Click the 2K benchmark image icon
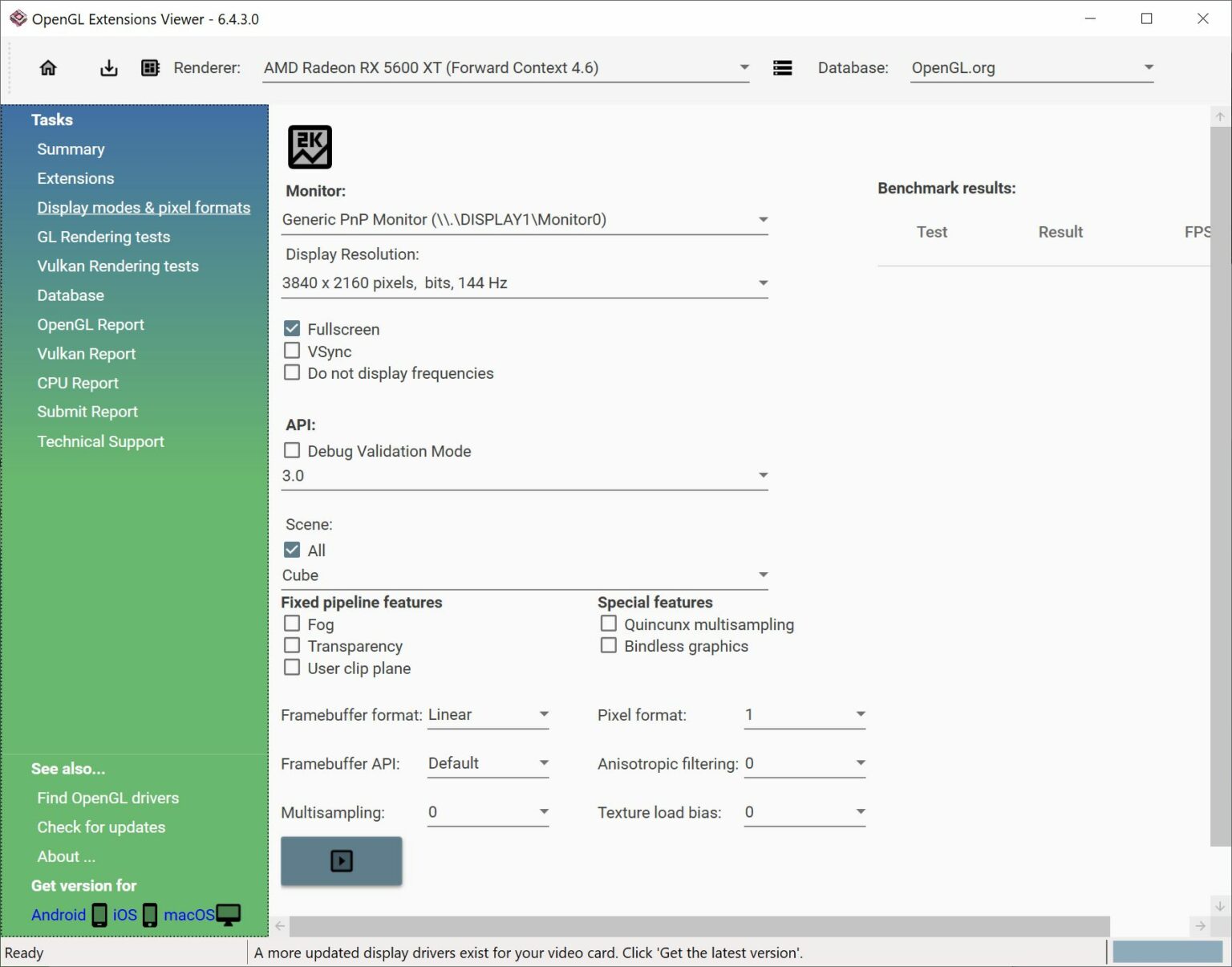The height and width of the screenshot is (967, 1232). click(x=310, y=147)
